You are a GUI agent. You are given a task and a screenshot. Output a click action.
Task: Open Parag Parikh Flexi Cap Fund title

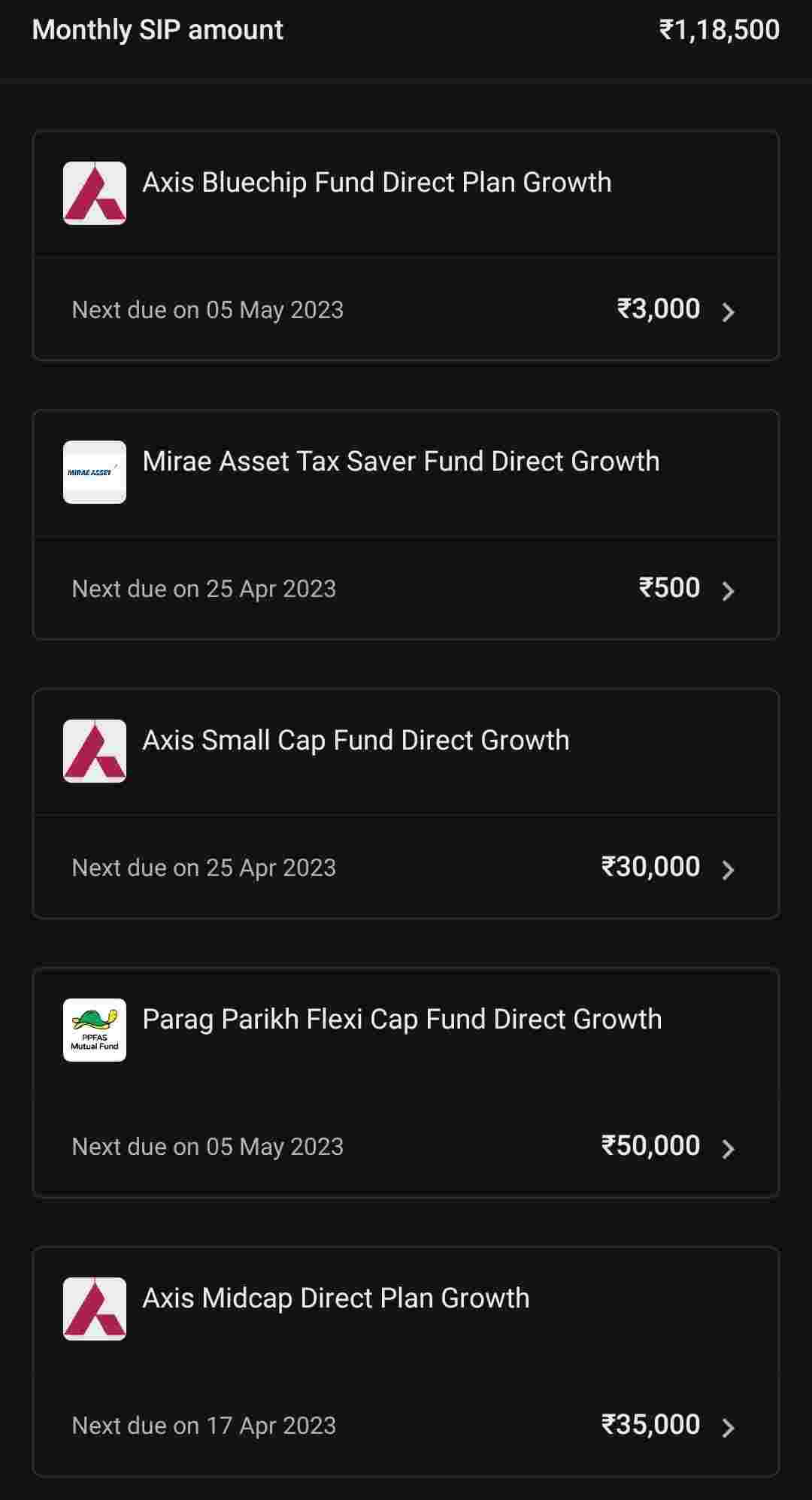pos(402,1020)
